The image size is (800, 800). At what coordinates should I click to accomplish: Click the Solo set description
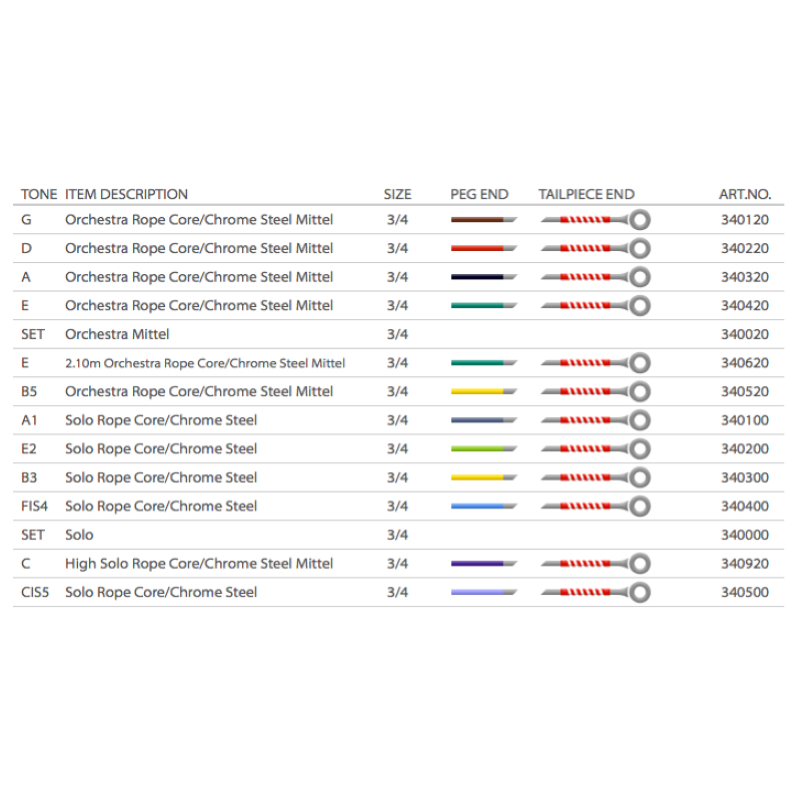point(79,535)
